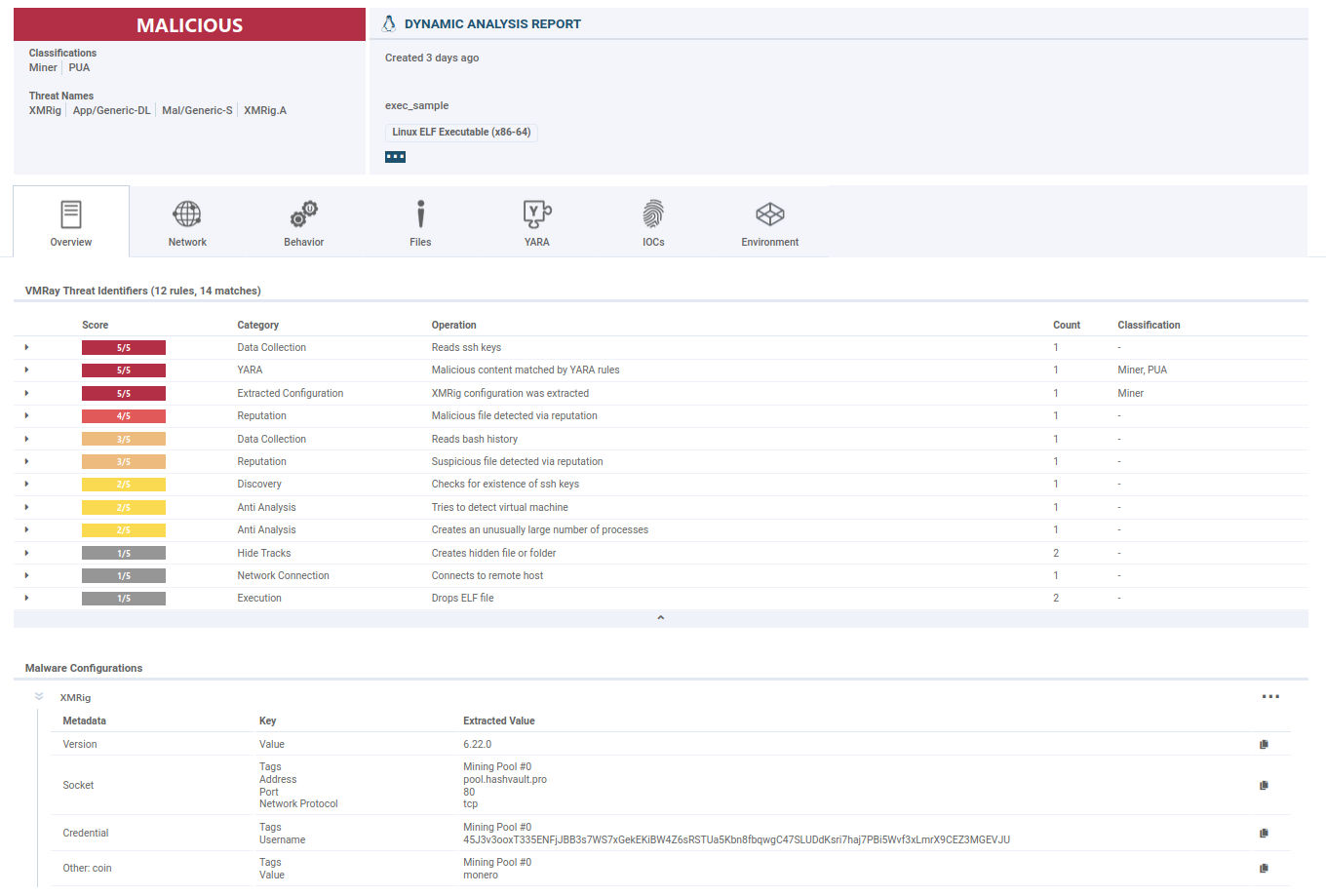Click the Monero wallet username string
This screenshot has width=1326, height=896.
pyautogui.click(x=736, y=839)
